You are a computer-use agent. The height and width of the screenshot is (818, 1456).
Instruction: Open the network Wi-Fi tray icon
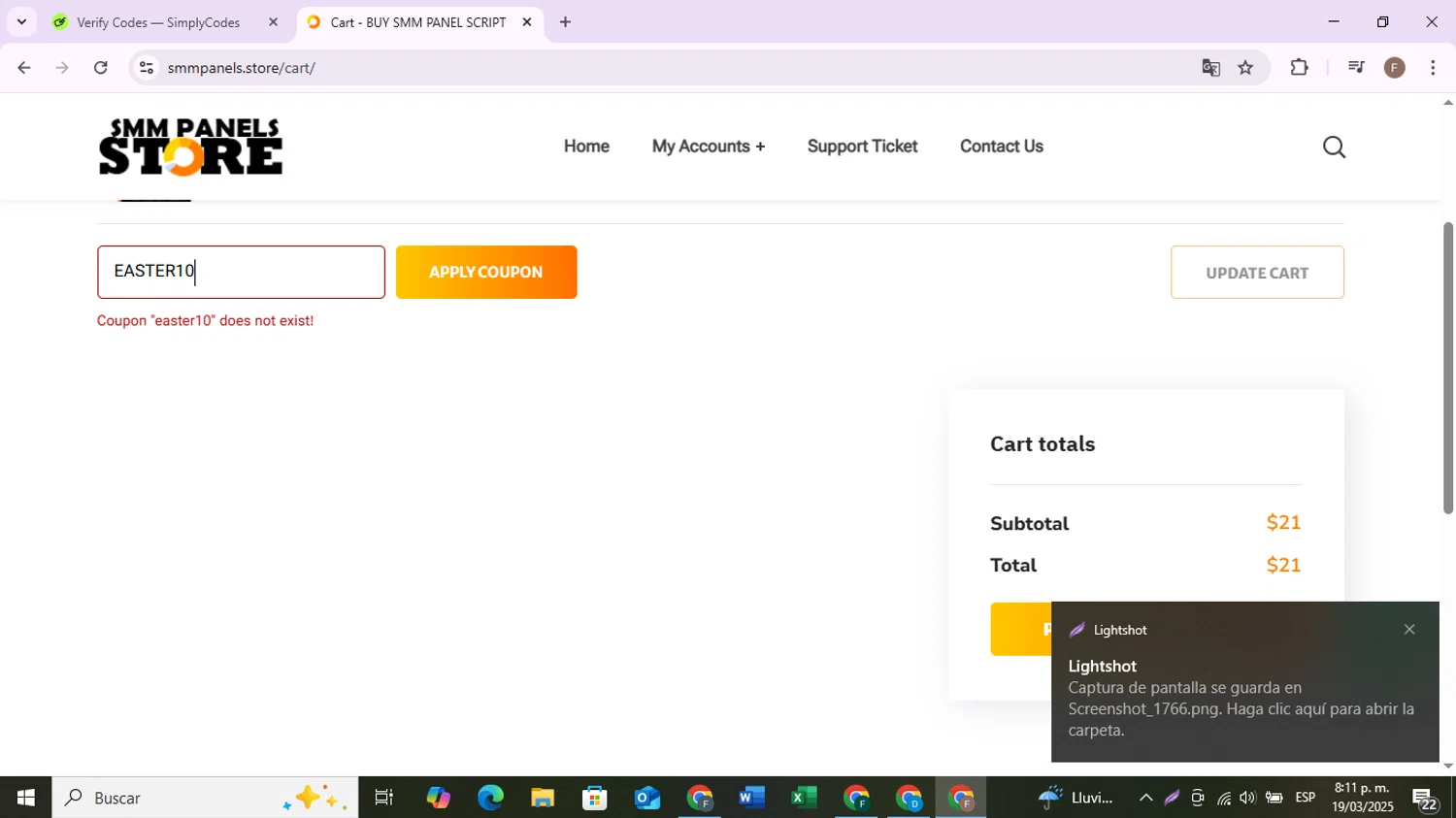coord(1224,798)
